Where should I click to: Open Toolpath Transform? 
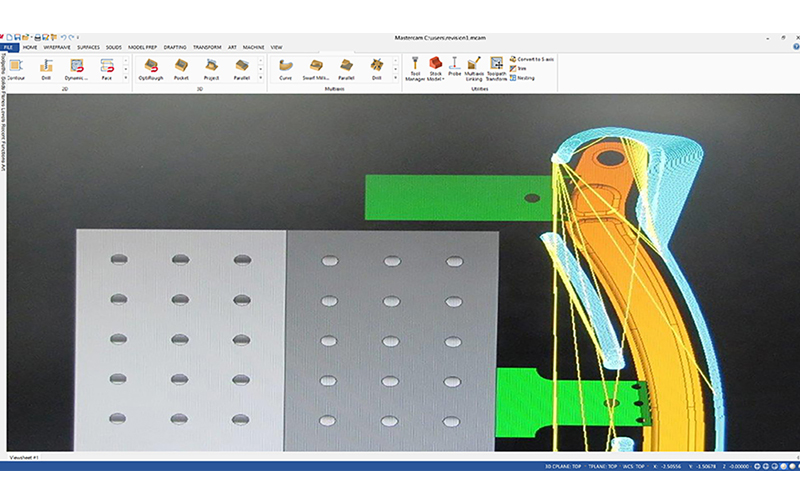coord(496,69)
